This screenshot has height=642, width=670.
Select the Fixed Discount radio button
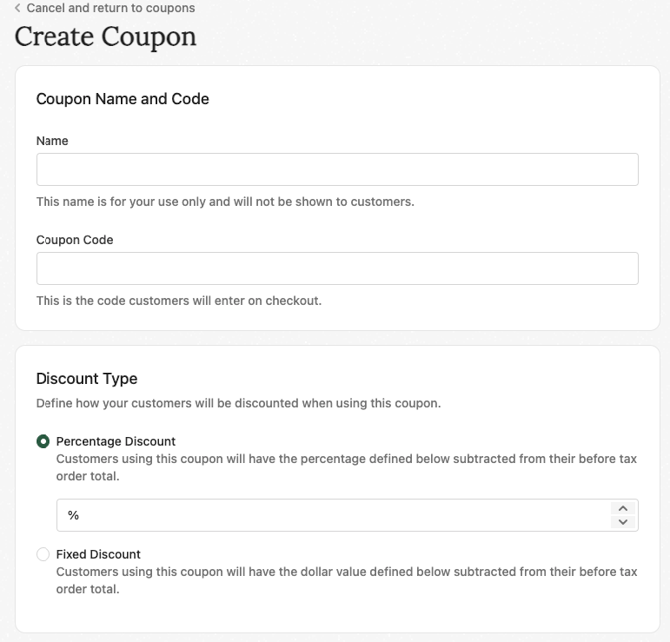tap(43, 554)
